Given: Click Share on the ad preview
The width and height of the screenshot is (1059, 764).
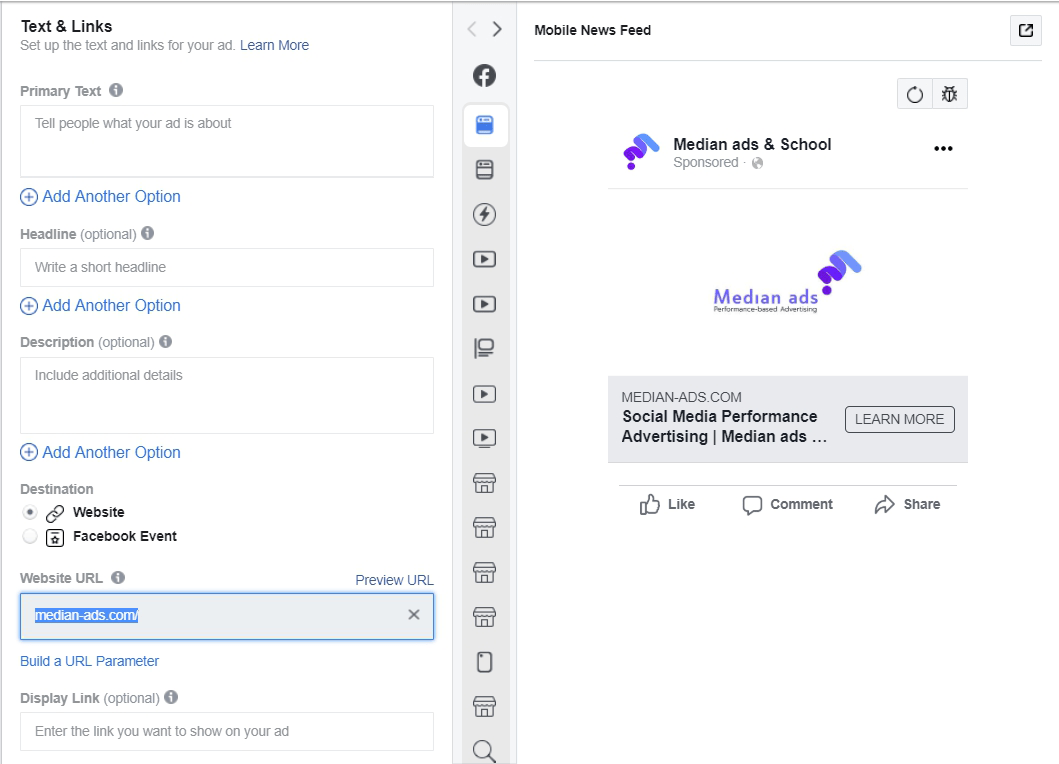Looking at the screenshot, I should coord(907,505).
